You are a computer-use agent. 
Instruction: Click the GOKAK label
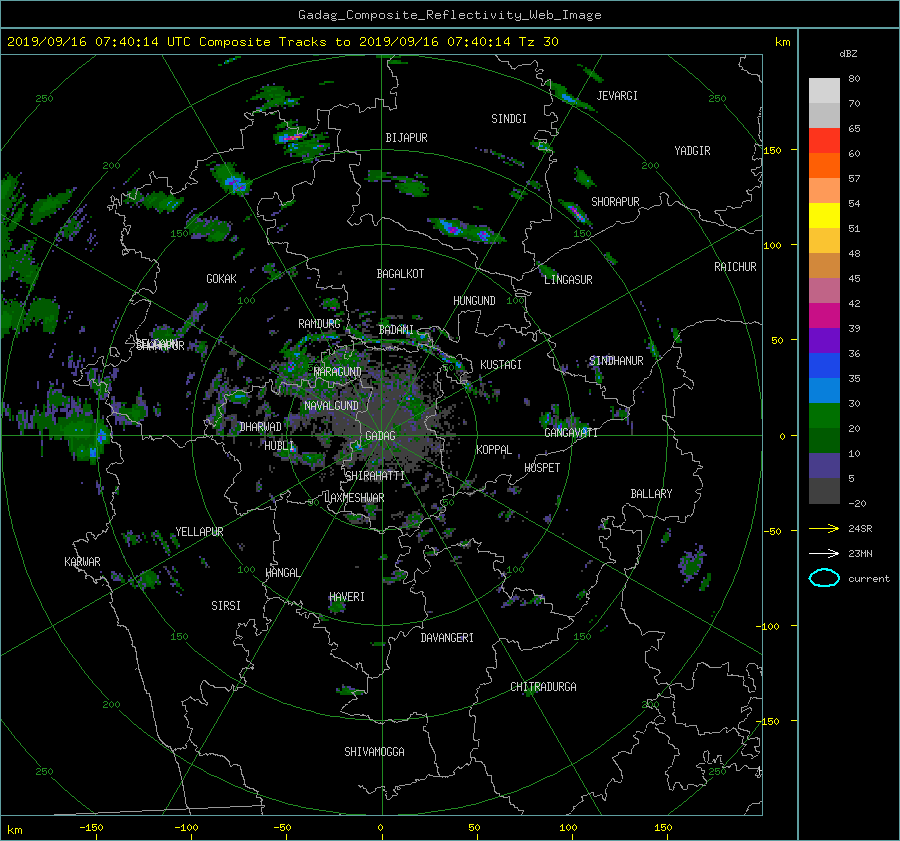[x=221, y=279]
